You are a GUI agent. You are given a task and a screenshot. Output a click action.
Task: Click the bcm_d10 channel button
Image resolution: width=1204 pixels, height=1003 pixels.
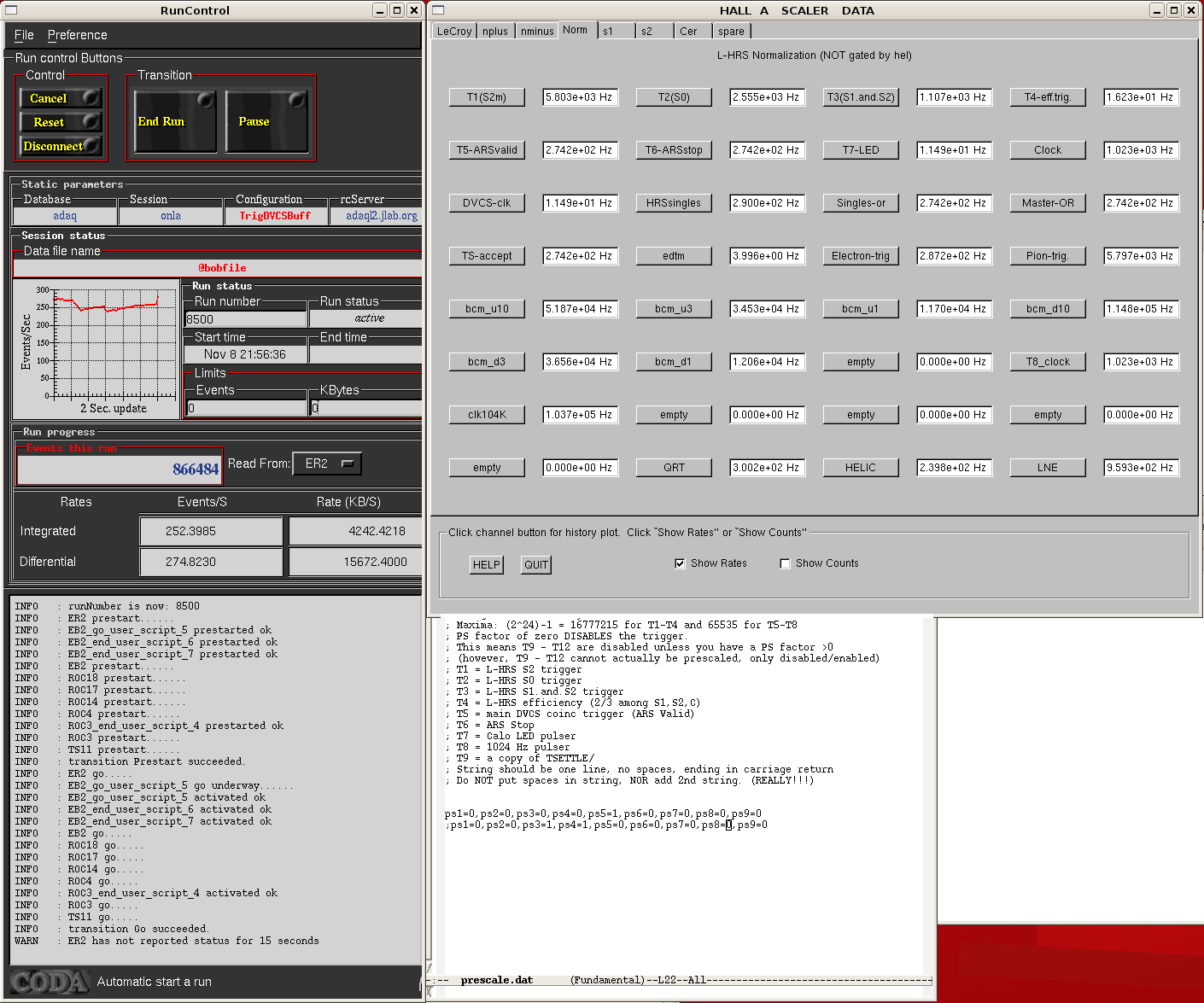[x=1048, y=309]
